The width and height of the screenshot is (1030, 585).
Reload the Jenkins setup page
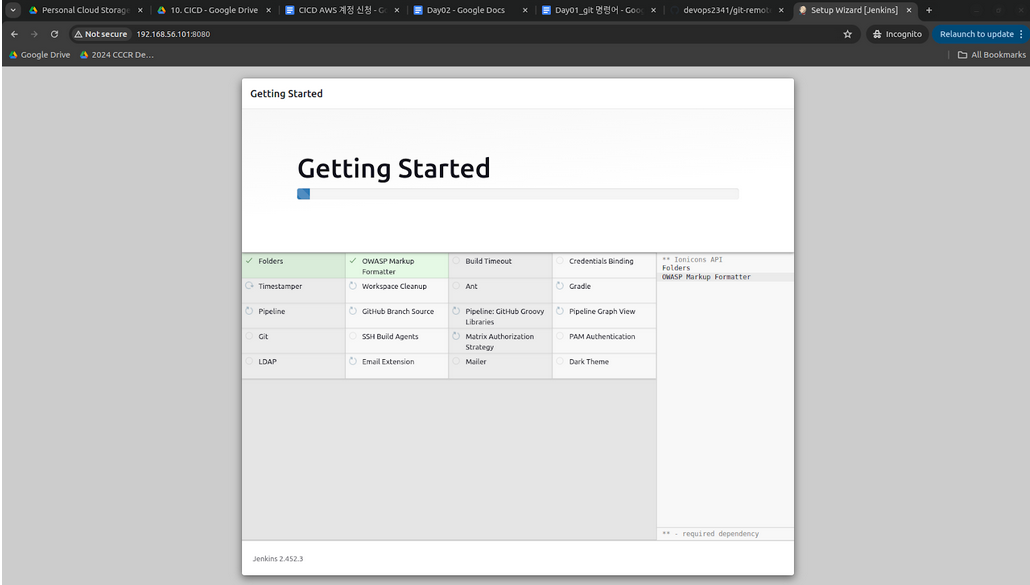click(x=55, y=34)
